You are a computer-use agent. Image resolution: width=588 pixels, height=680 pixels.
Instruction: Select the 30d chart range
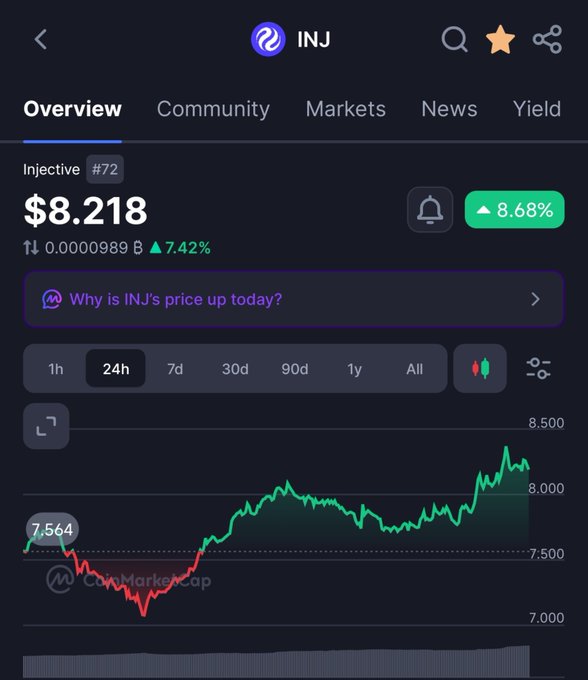(235, 369)
